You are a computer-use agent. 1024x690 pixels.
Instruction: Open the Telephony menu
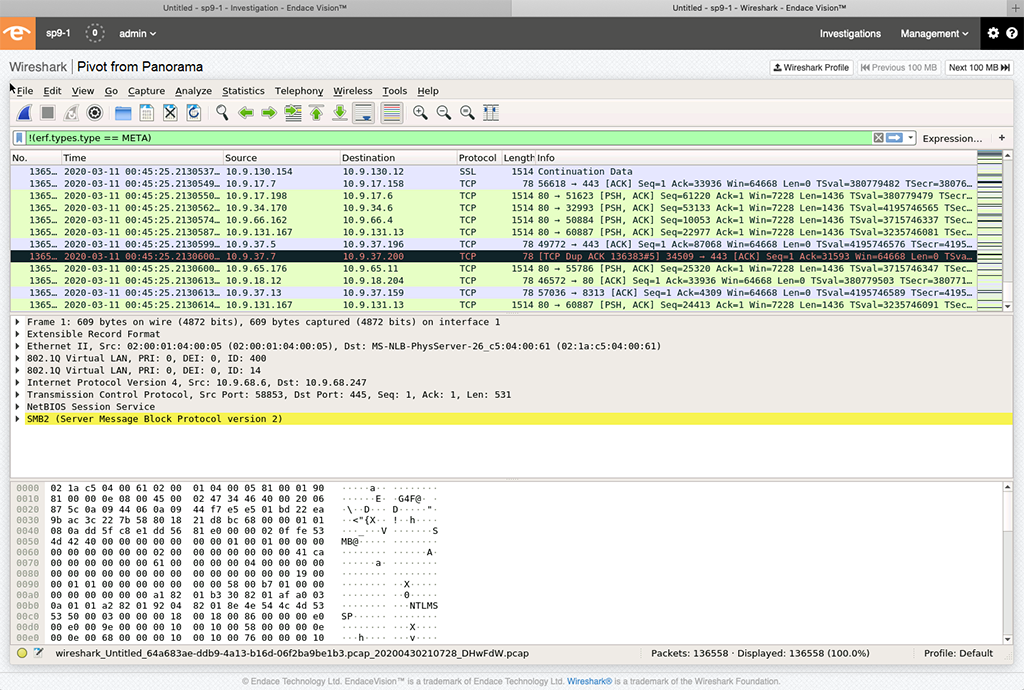pyautogui.click(x=298, y=91)
